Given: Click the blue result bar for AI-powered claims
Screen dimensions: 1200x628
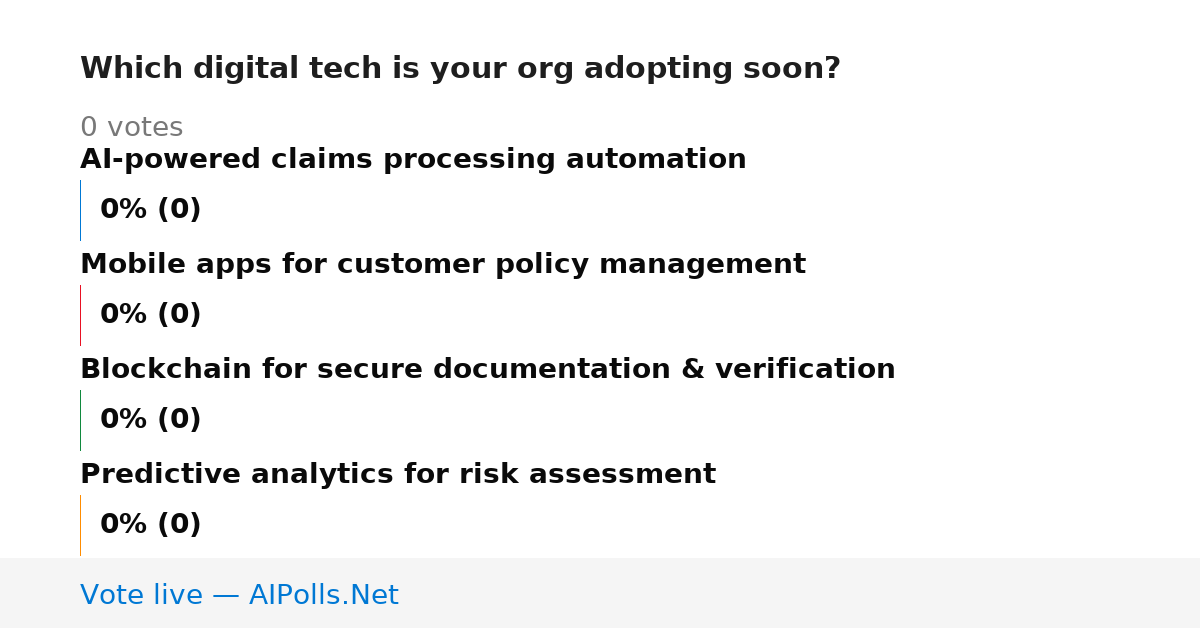Looking at the screenshot, I should (x=80, y=210).
